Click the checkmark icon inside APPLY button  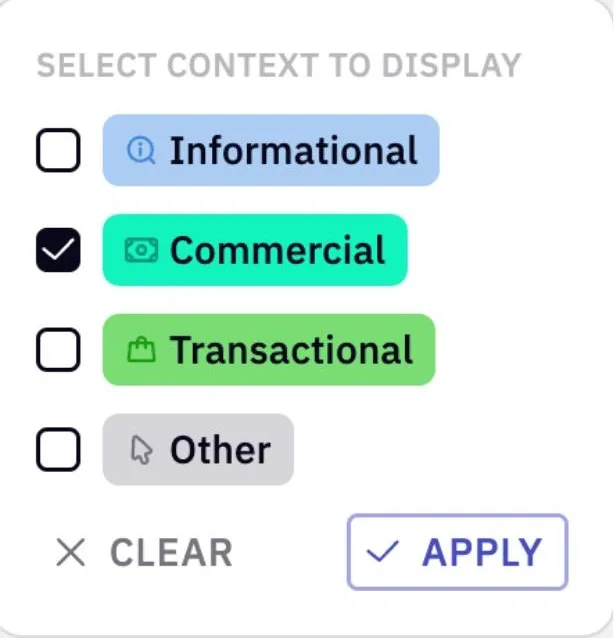click(383, 552)
